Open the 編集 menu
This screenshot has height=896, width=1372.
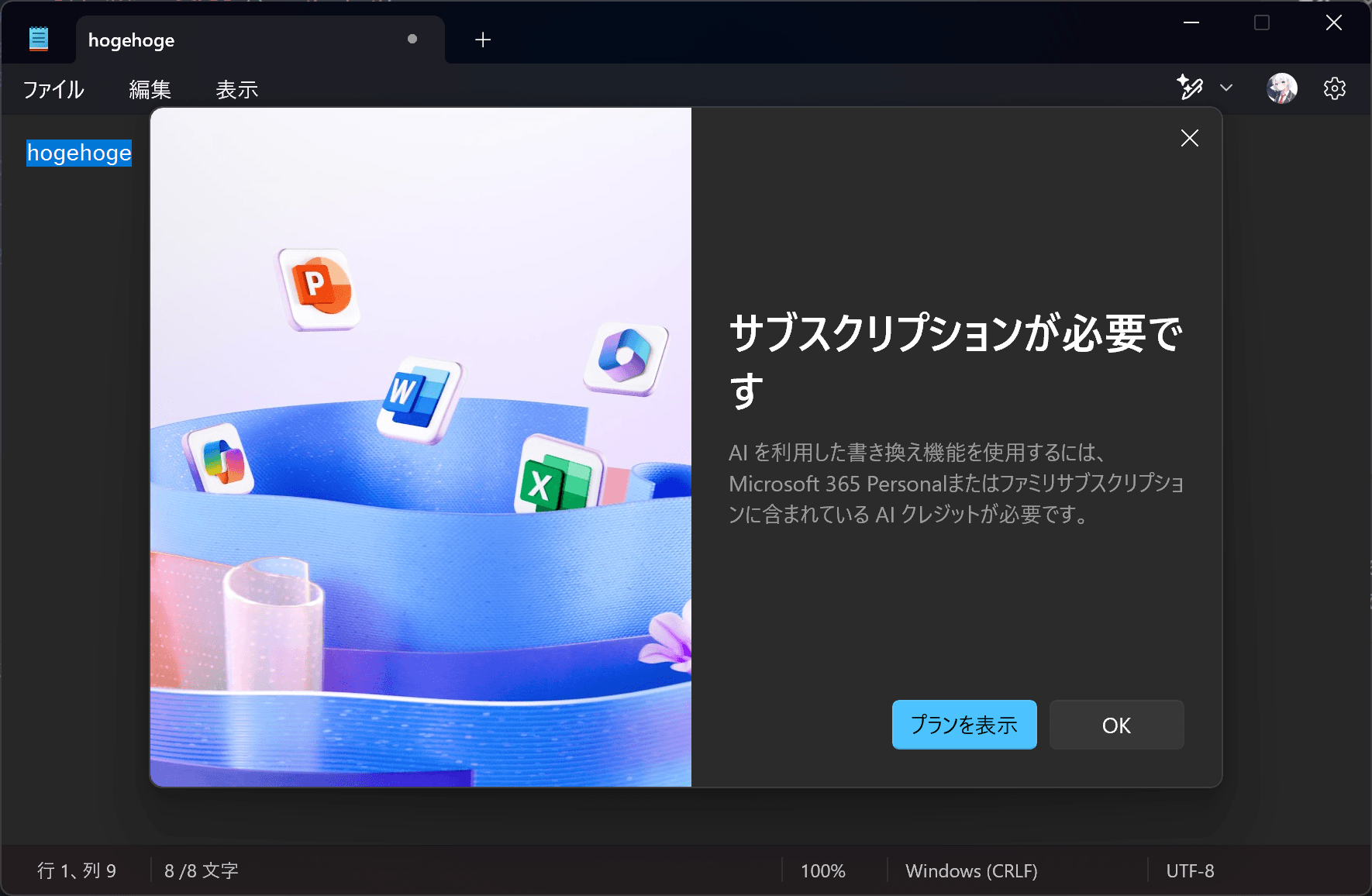click(150, 89)
